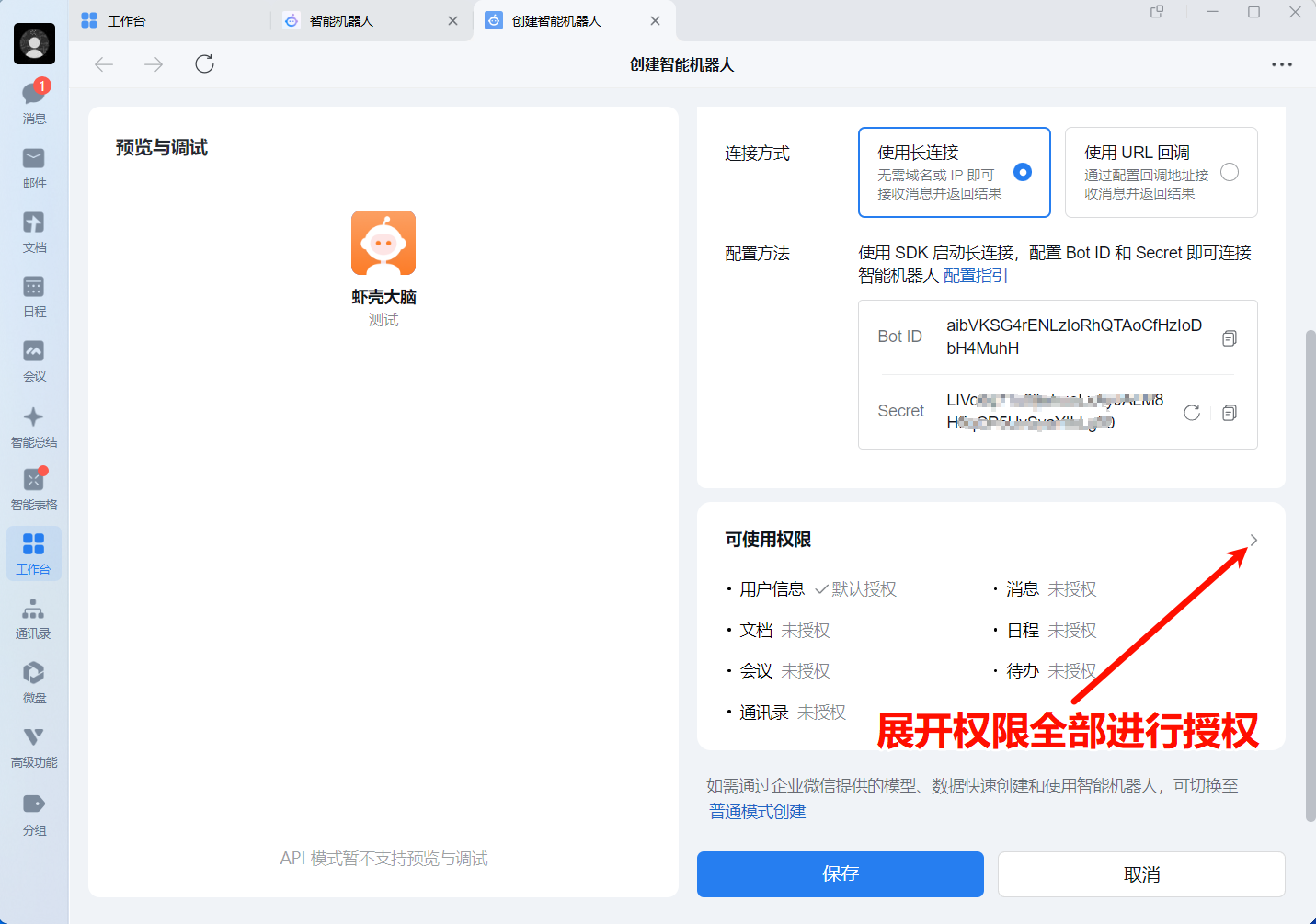Viewport: 1316px width, 924px height.
Task: Click the 虾壳大脑 robot name
Action: (383, 297)
